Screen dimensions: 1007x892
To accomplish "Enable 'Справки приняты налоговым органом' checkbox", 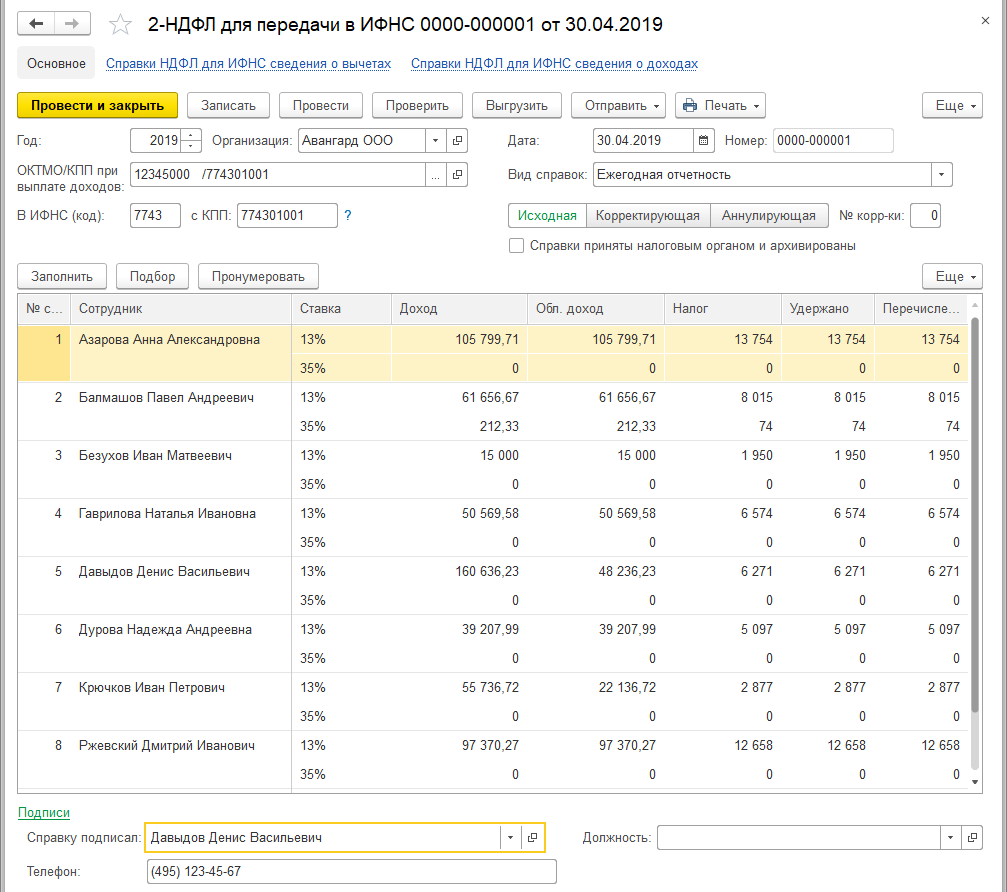I will pyautogui.click(x=517, y=246).
